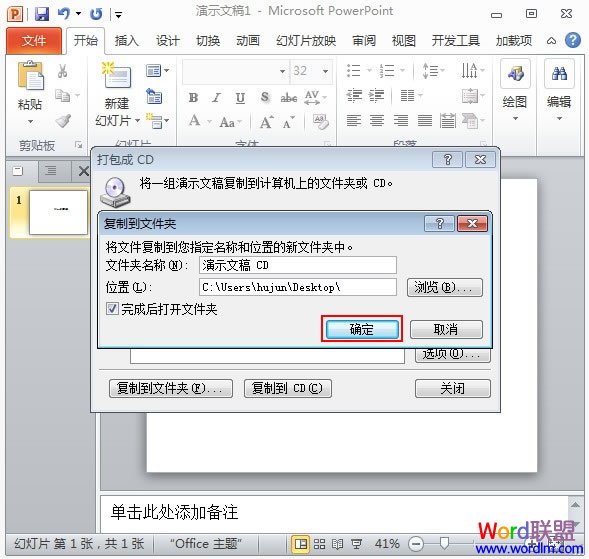Click the Save icon in quick access toolbar
The image size is (589, 559).
coord(42,14)
